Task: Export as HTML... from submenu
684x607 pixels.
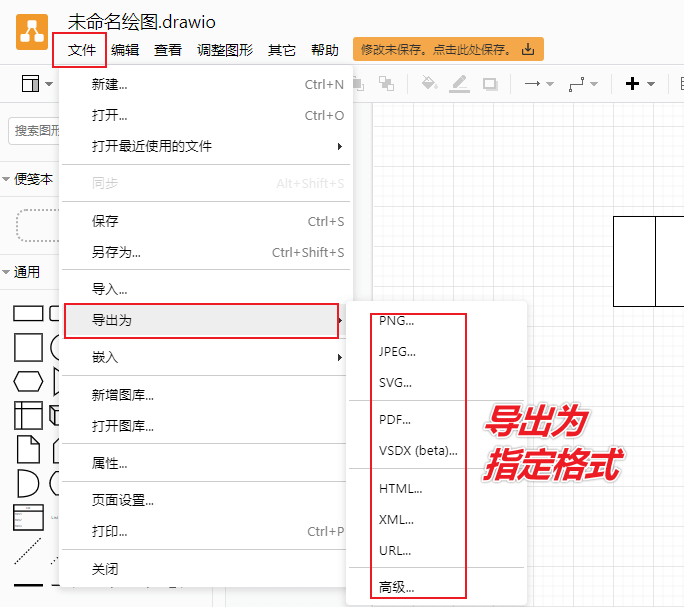Action: 436,489
